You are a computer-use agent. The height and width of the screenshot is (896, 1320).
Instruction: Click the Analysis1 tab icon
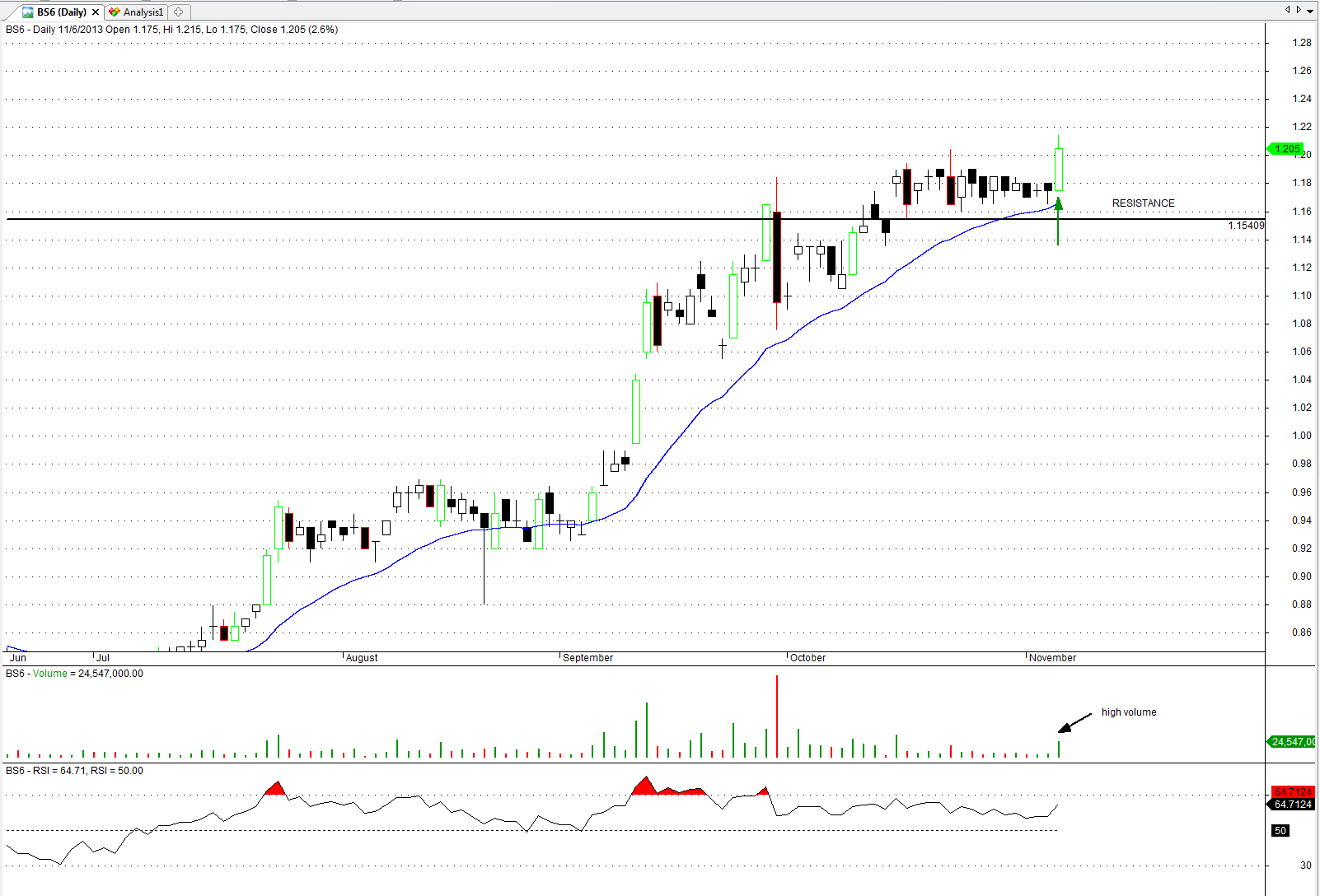click(115, 12)
